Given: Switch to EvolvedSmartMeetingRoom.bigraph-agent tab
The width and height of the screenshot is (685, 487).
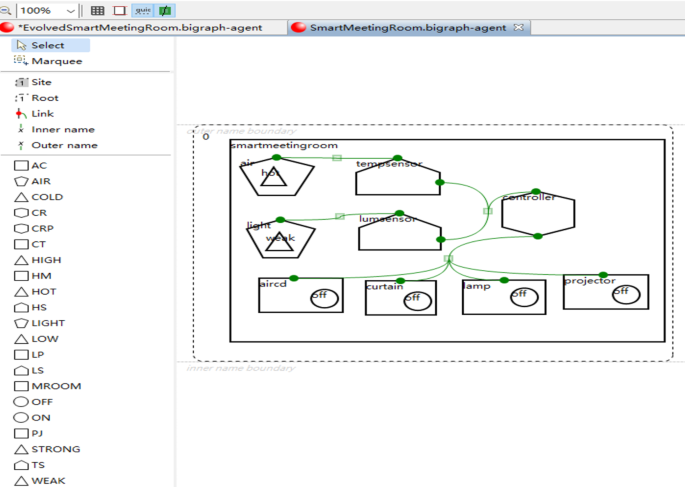Looking at the screenshot, I should [x=138, y=27].
